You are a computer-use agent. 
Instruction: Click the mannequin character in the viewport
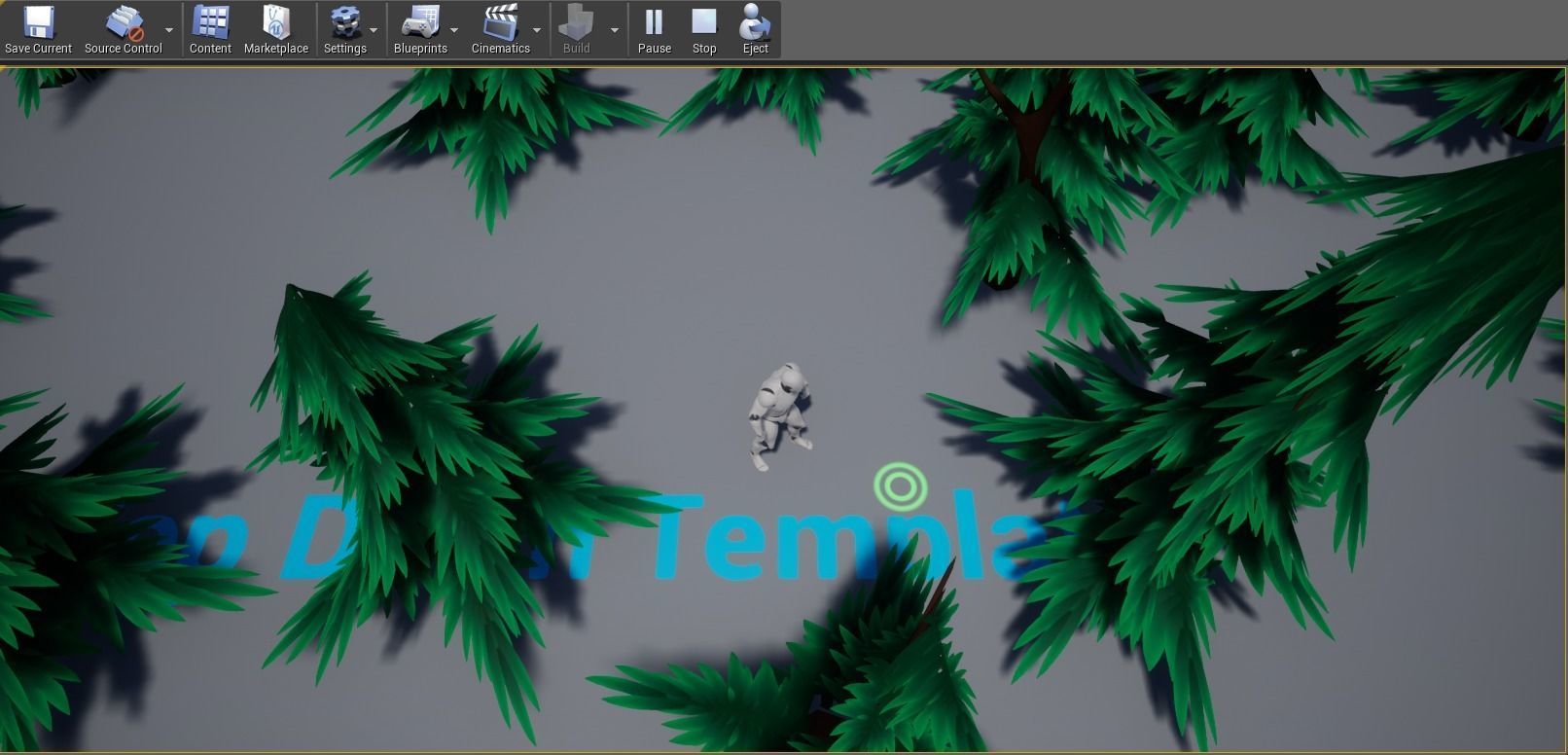tap(779, 416)
